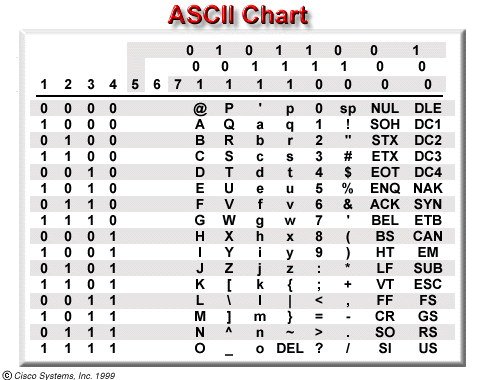
Task: Click the Cisco Systems copyright text
Action: [59, 375]
